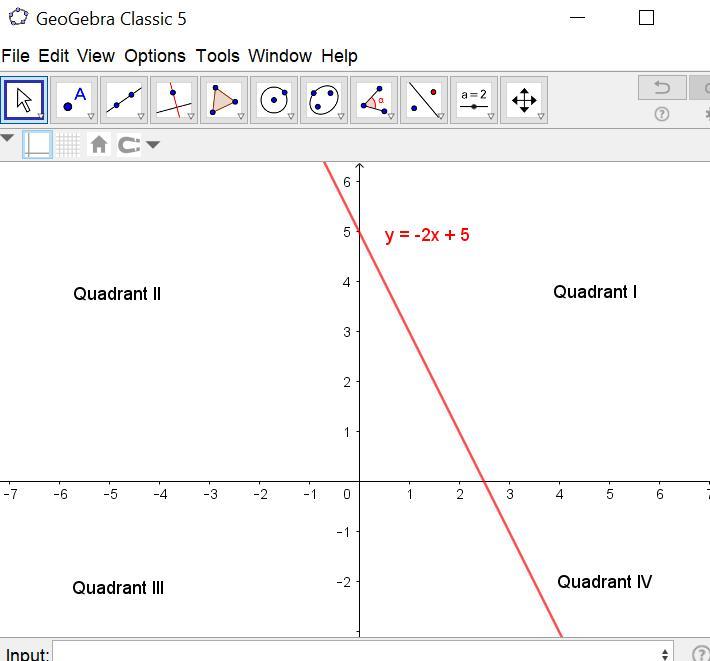Select the Reflect about Line tool

(424, 100)
